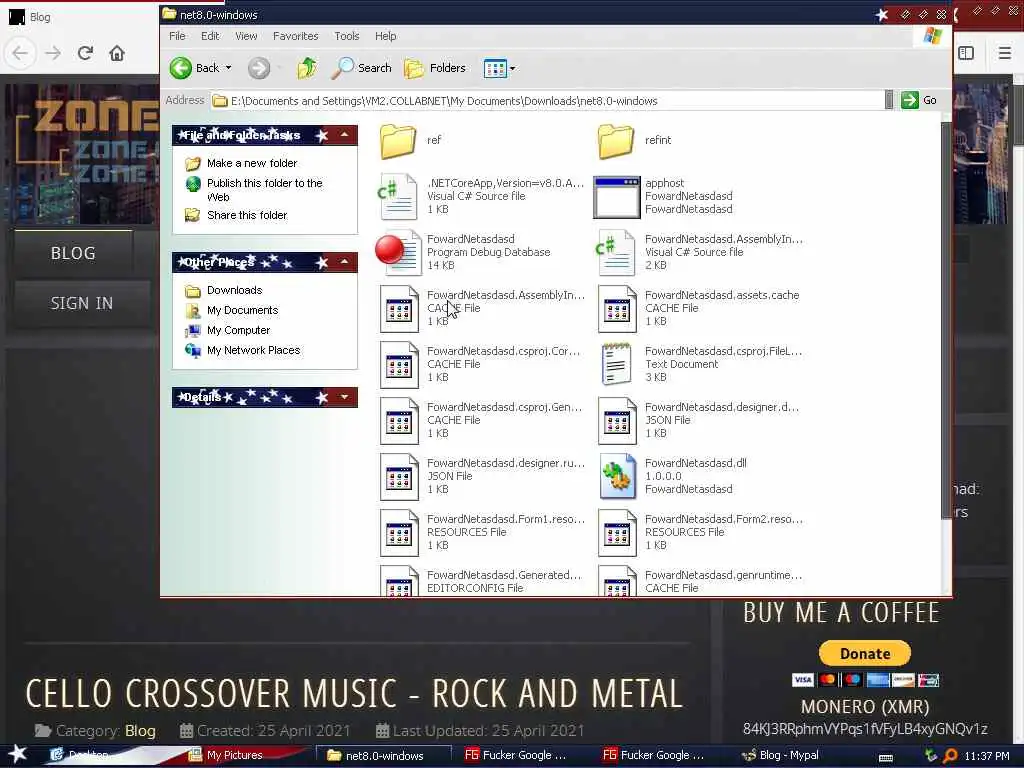
Task: Select FowardNetasdasd.csproj.Cor... CACHE file icon
Action: tap(399, 364)
